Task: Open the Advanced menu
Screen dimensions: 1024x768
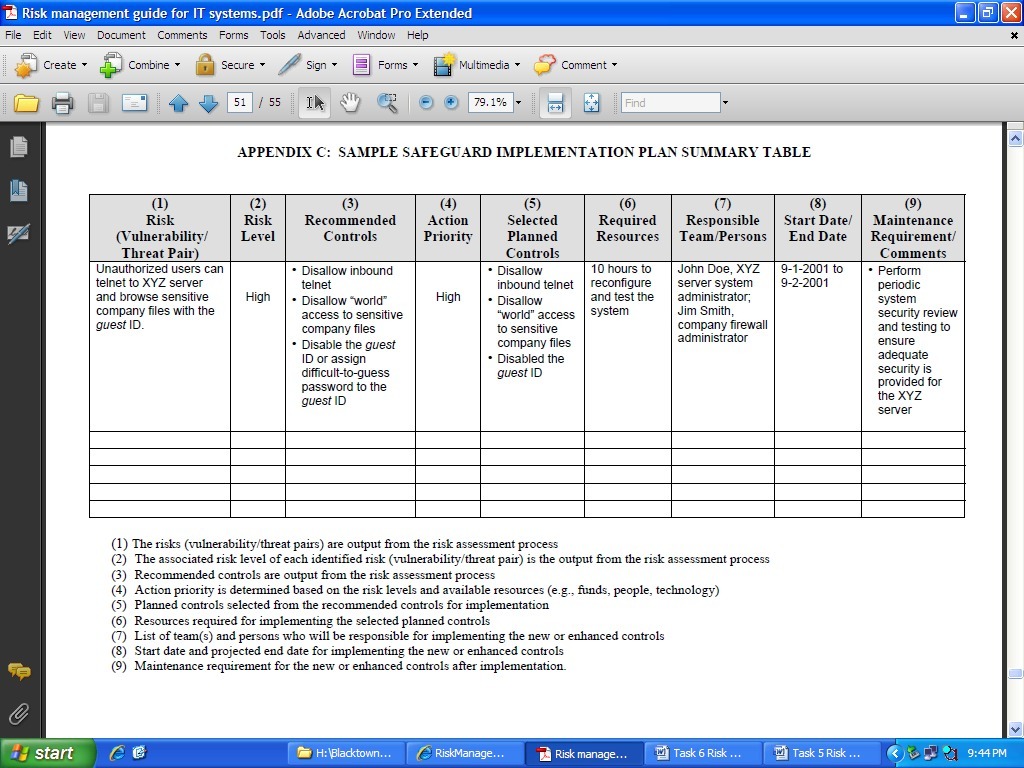Action: point(321,35)
